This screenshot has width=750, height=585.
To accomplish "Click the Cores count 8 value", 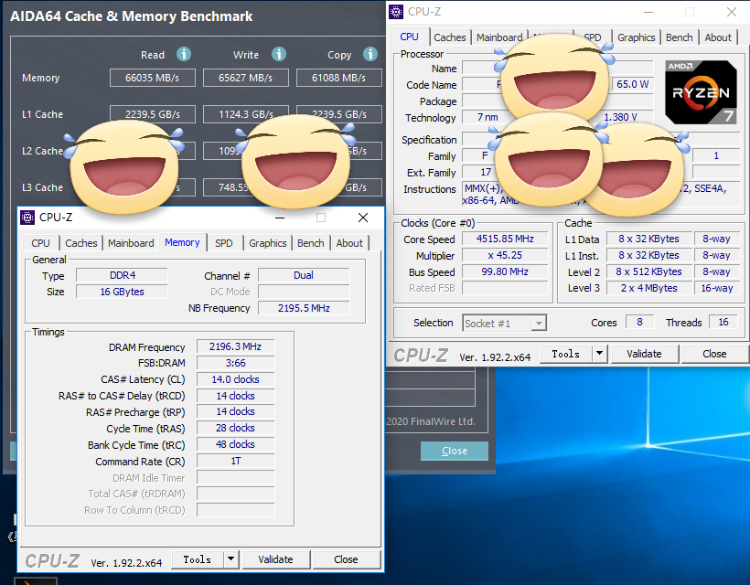I will (x=640, y=322).
